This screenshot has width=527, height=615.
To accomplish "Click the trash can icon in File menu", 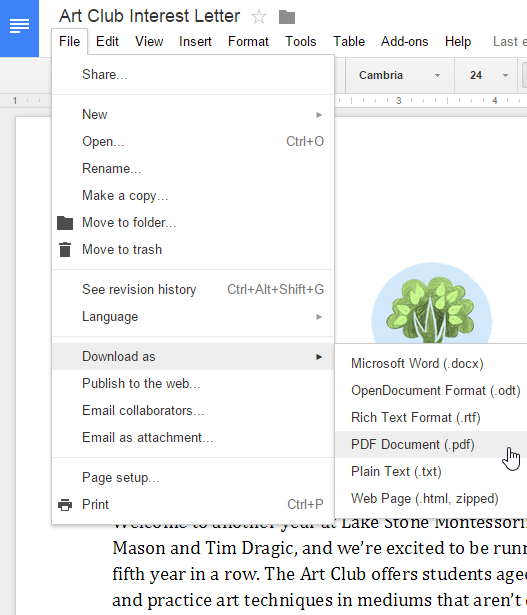I will [x=65, y=249].
